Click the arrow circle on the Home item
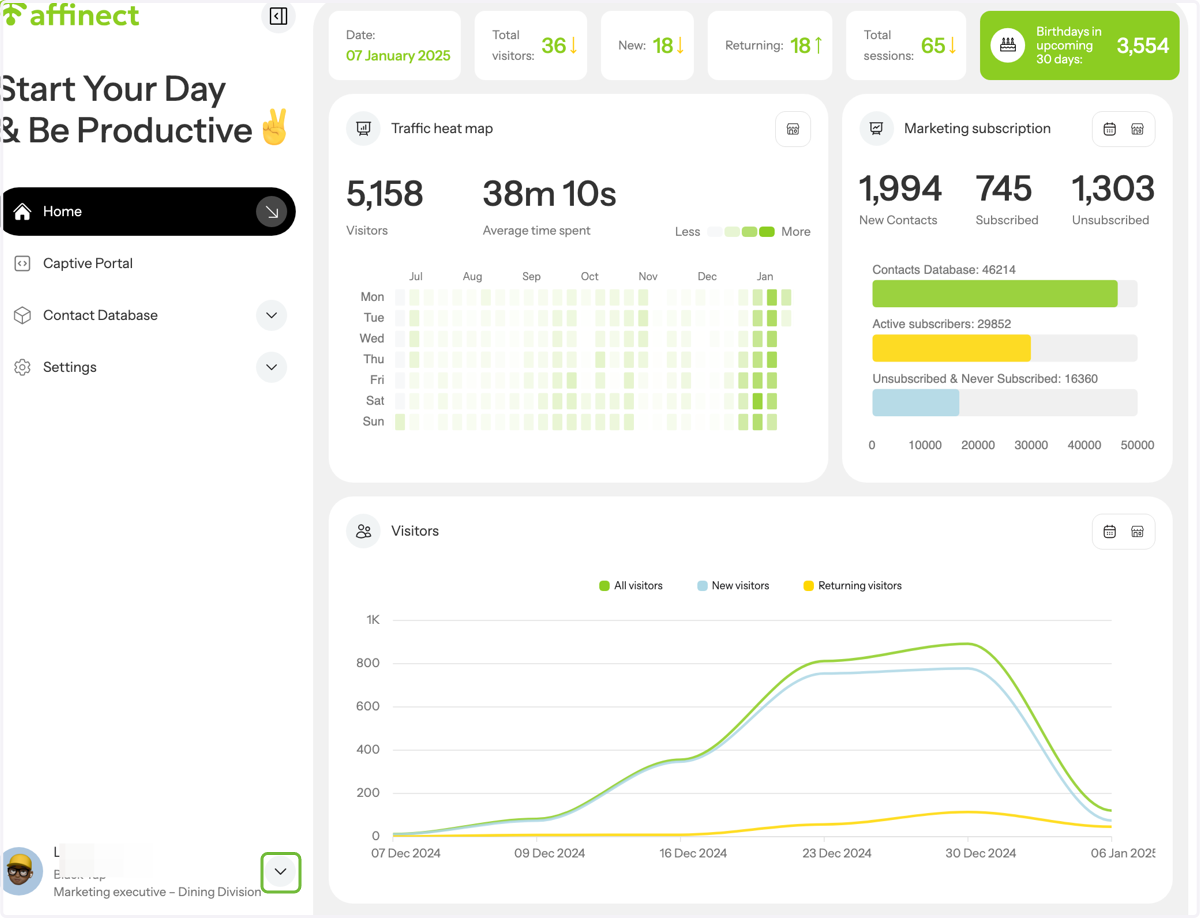The height and width of the screenshot is (918, 1200). (271, 212)
